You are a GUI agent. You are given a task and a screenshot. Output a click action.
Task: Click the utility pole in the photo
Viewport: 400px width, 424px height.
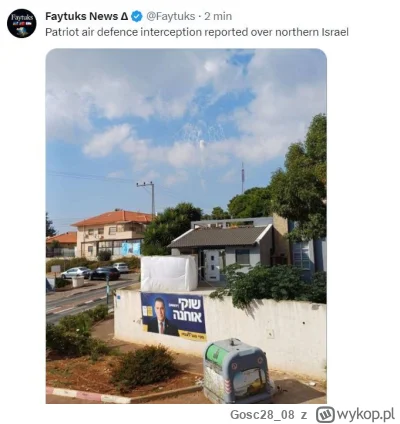pyautogui.click(x=149, y=199)
